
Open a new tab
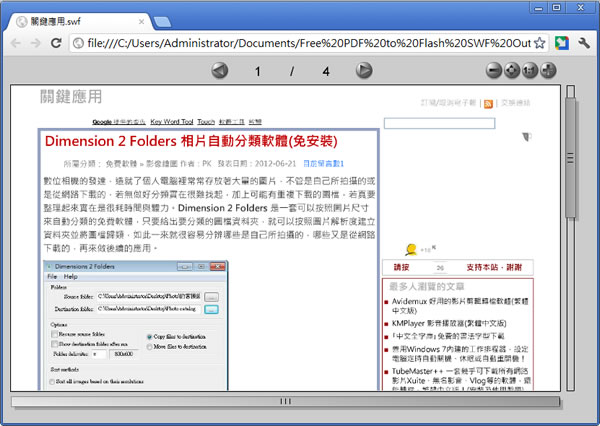coord(162,22)
